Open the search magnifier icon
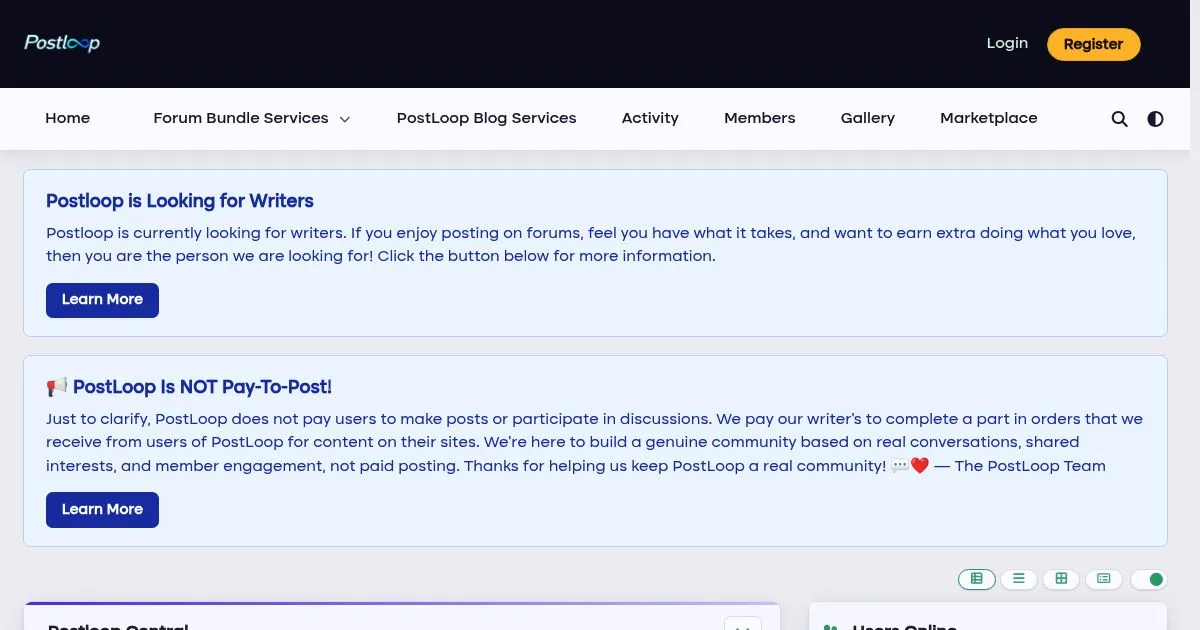The width and height of the screenshot is (1200, 630). [x=1120, y=119]
